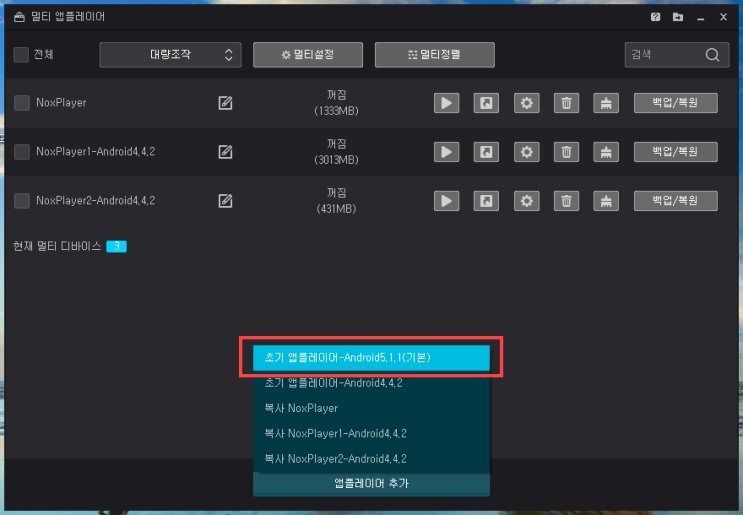This screenshot has width=743, height=515.
Task: Rename NoxPlayer using the edit pencil icon
Action: [x=225, y=103]
